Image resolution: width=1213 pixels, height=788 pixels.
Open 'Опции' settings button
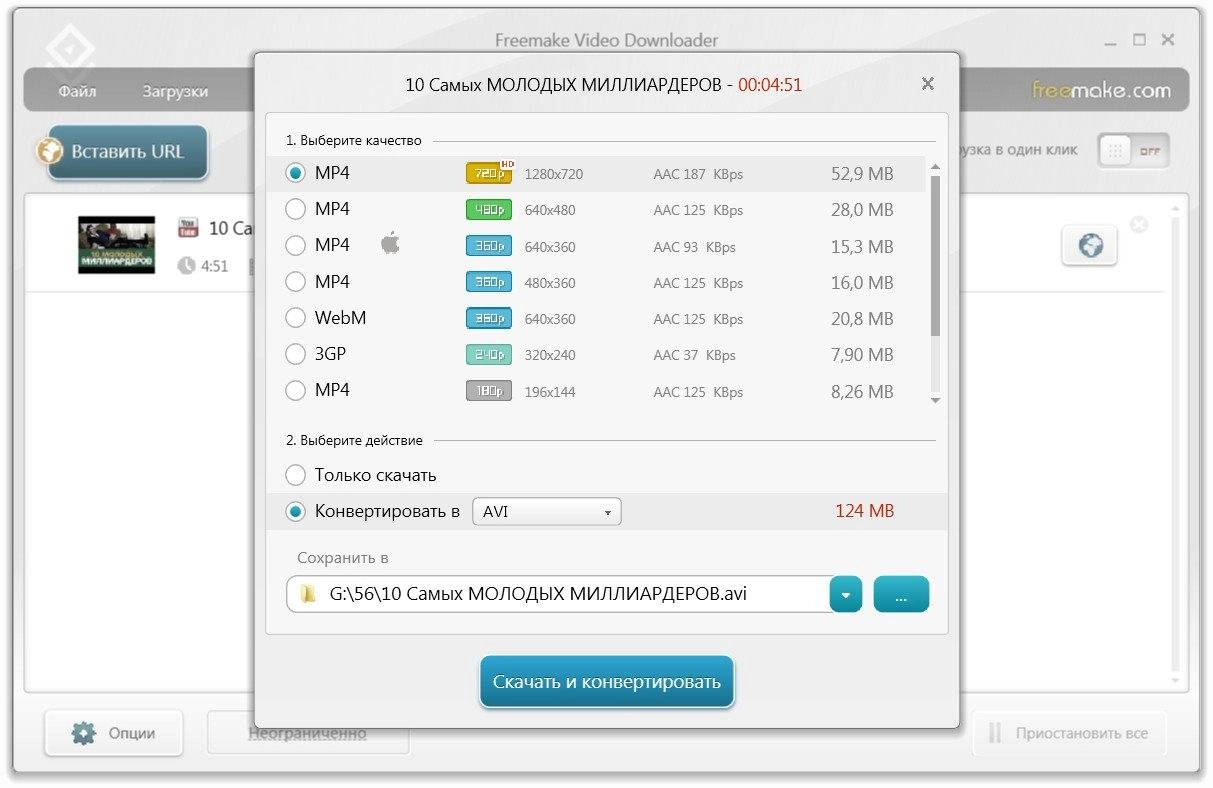(114, 733)
